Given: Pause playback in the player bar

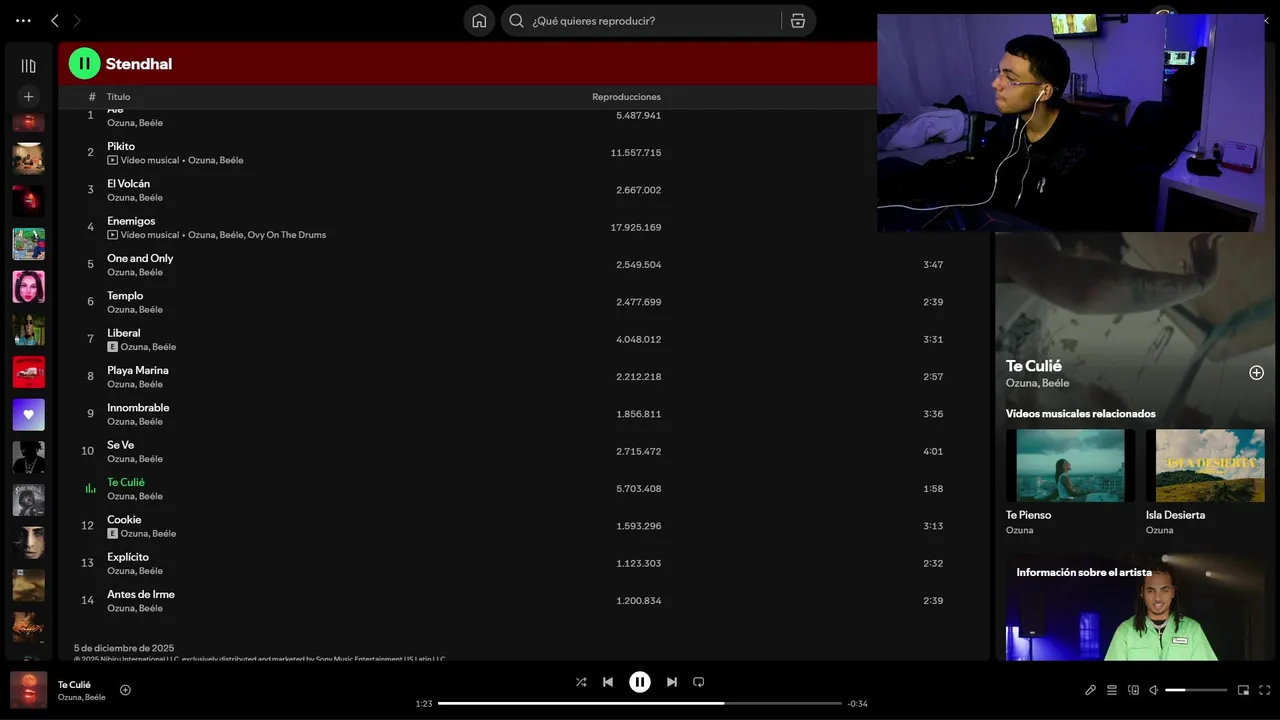Looking at the screenshot, I should pyautogui.click(x=640, y=682).
